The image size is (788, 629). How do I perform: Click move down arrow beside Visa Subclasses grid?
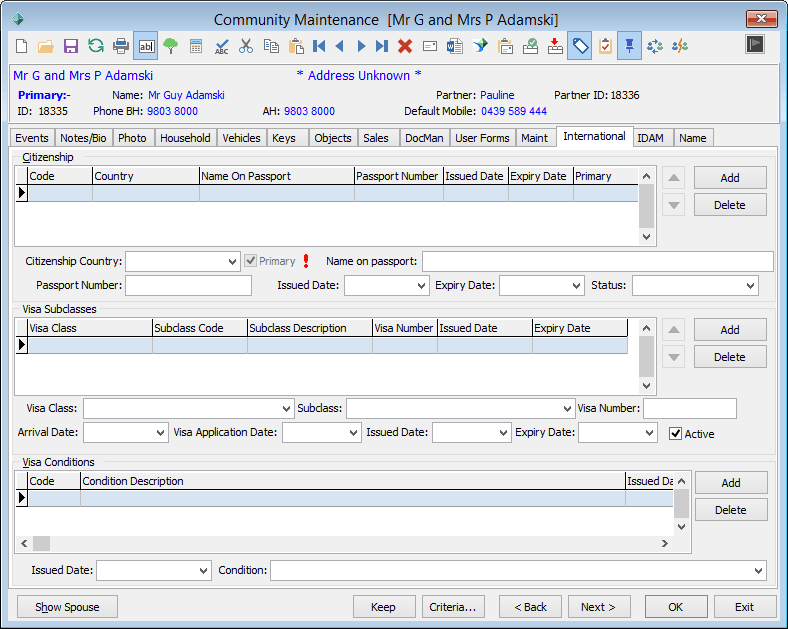[x=673, y=357]
